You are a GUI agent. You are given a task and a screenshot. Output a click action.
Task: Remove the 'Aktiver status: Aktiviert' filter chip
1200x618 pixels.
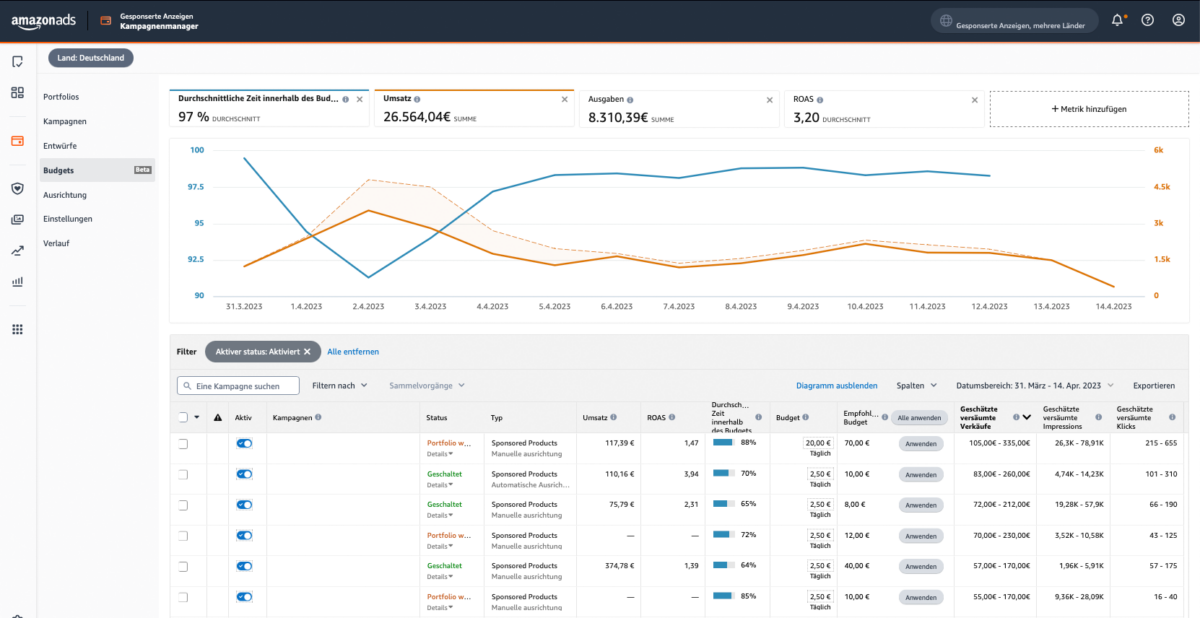(x=307, y=352)
